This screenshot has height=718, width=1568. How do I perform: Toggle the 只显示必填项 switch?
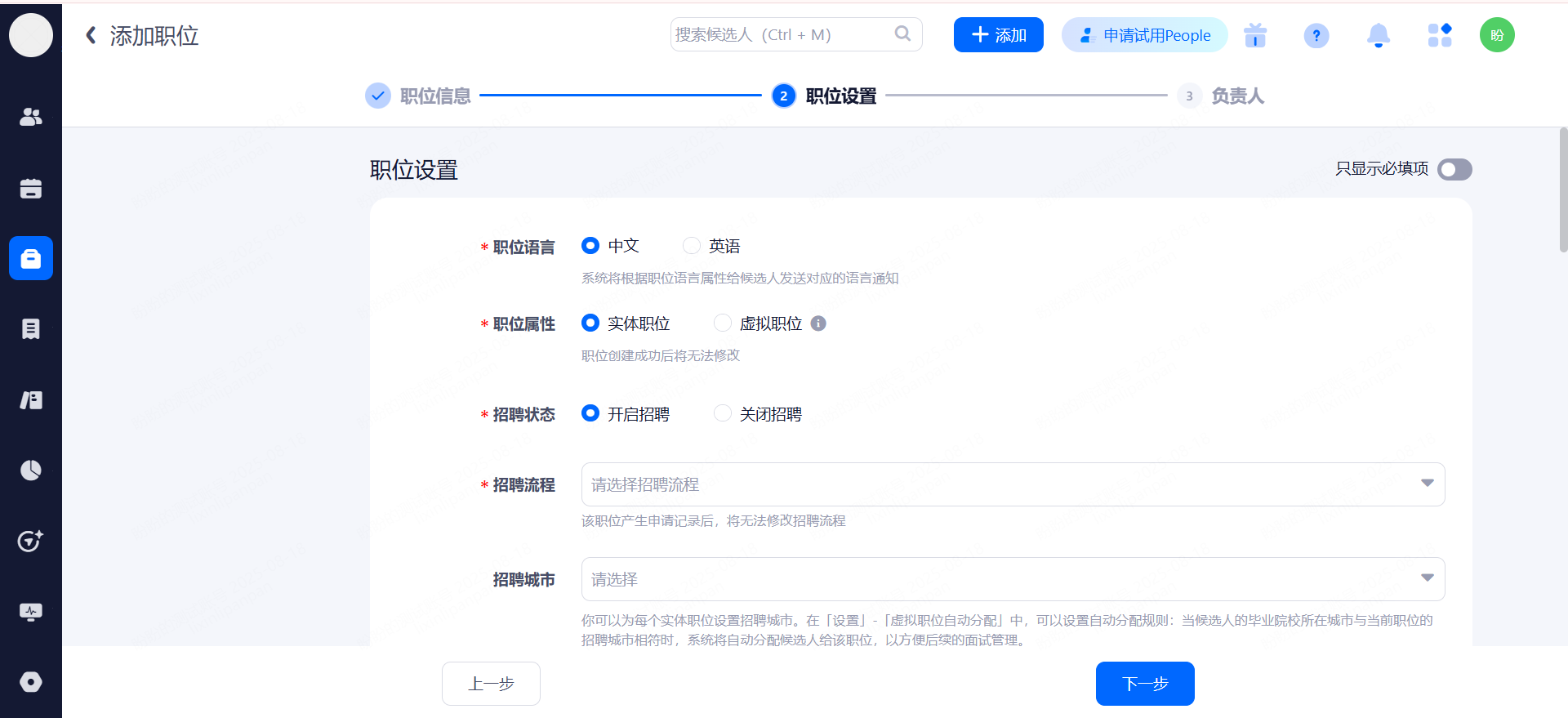pyautogui.click(x=1454, y=169)
